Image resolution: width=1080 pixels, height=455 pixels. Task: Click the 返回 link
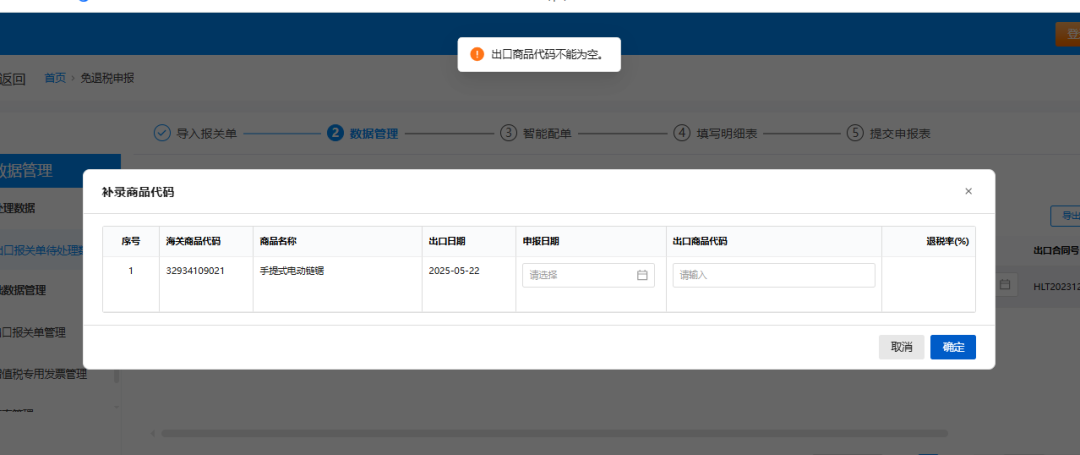(12, 78)
